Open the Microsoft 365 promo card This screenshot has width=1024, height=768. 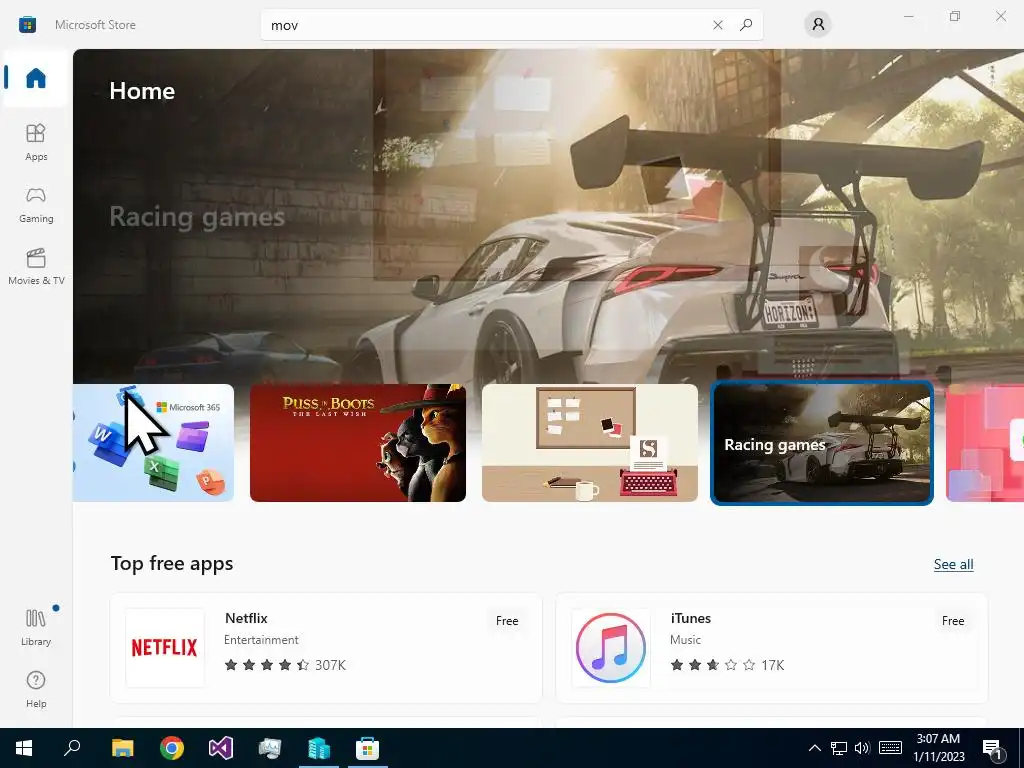coord(153,443)
